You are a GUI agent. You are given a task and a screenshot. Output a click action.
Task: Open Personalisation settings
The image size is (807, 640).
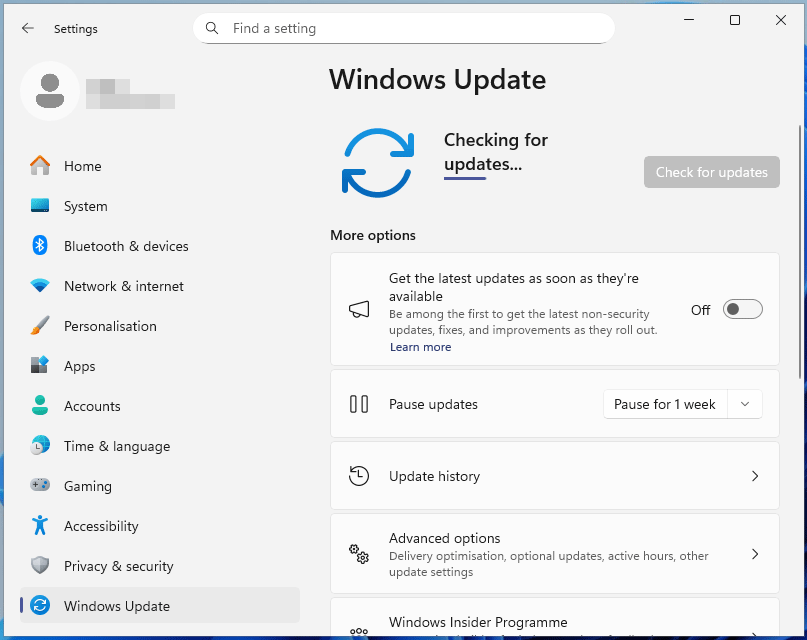pos(160,326)
